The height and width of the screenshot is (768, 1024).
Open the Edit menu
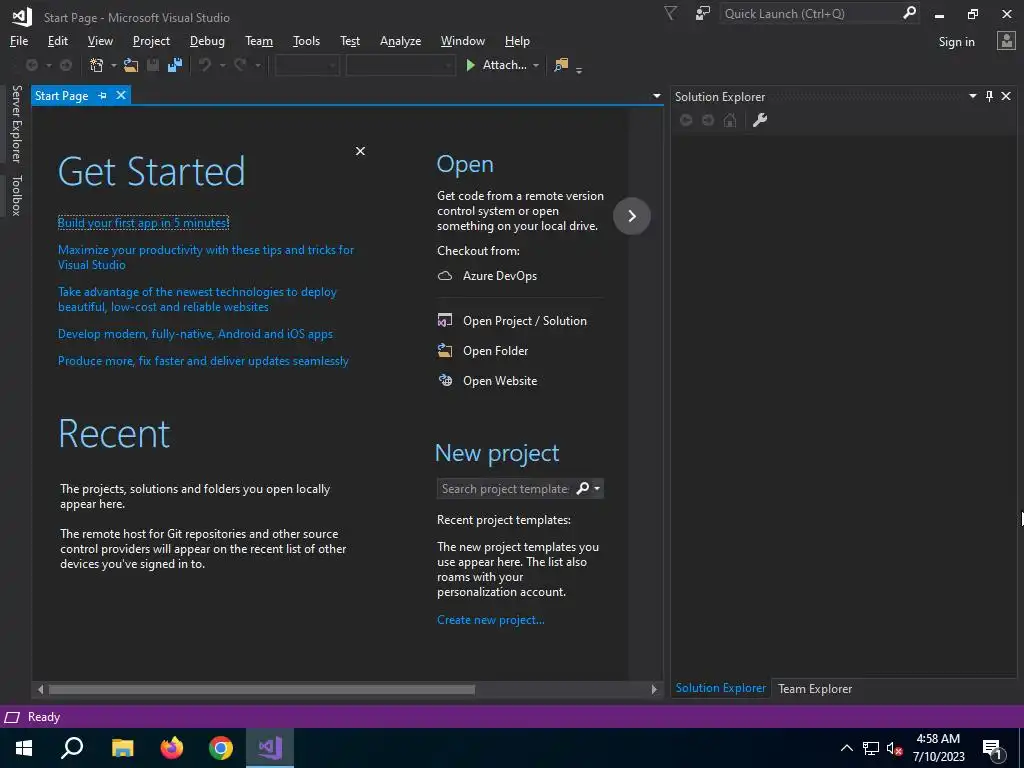[x=57, y=41]
